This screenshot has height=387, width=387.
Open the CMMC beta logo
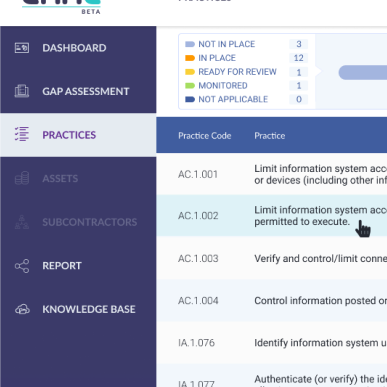[61, 7]
